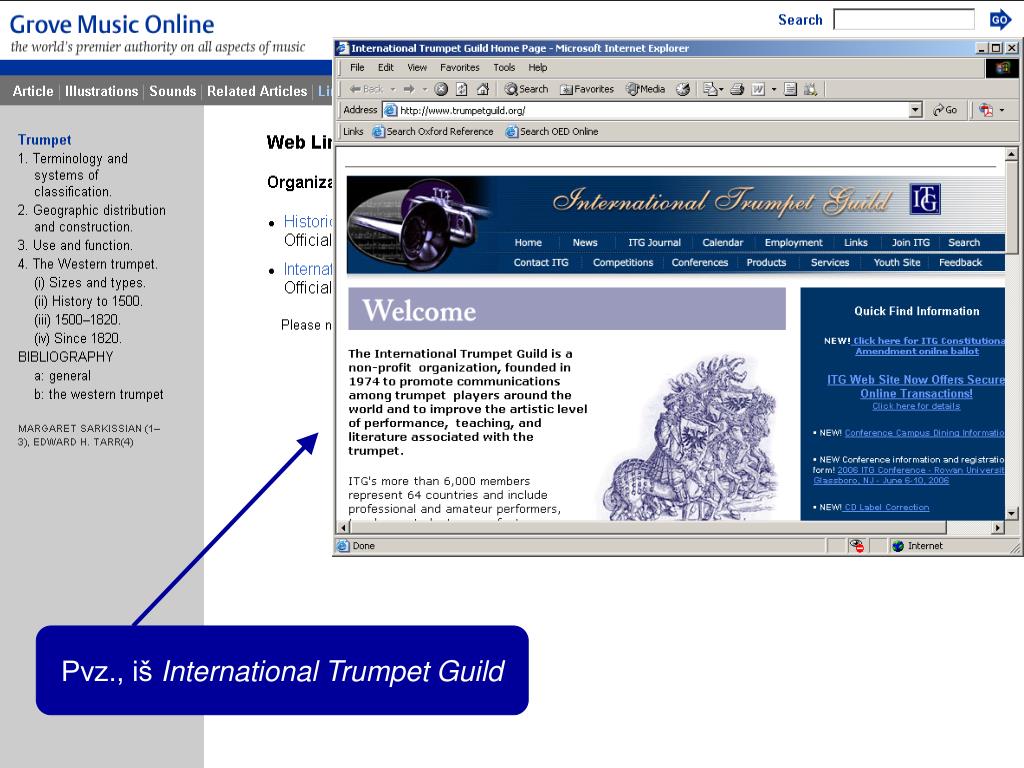This screenshot has width=1024, height=768.
Task: Open the Back button history dropdown arrow
Action: (x=393, y=89)
